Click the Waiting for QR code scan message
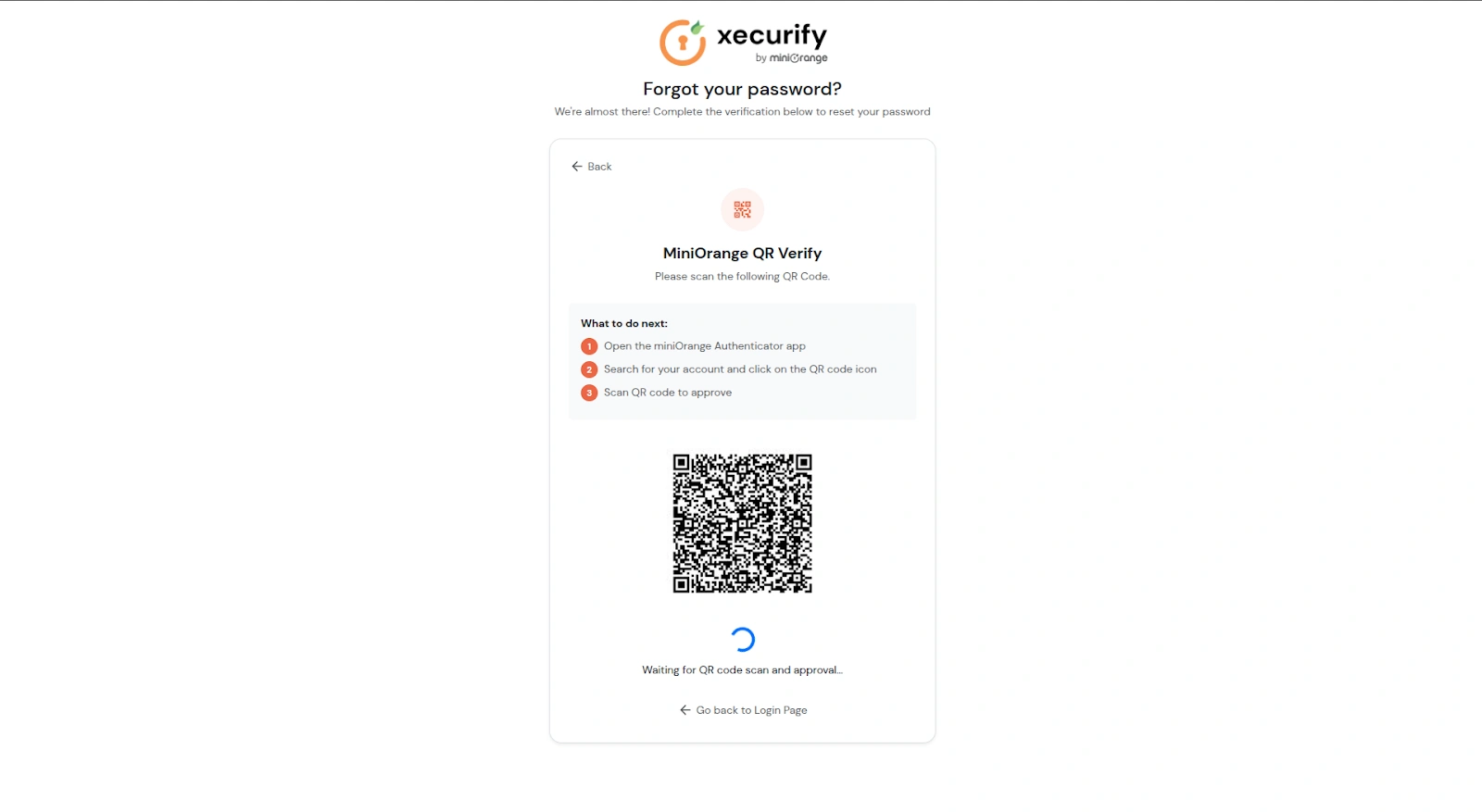The width and height of the screenshot is (1482, 812). click(x=742, y=669)
